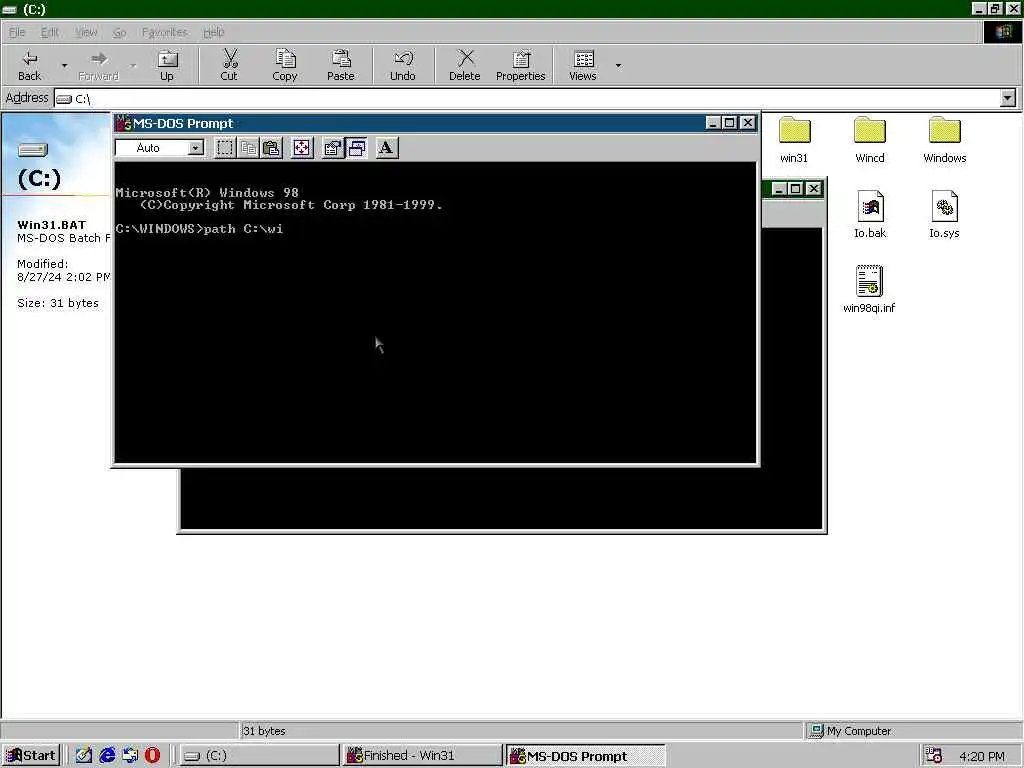Screen dimensions: 1024x768
Task: Click the Windows logo throbber in Explorer
Action: [x=1003, y=32]
